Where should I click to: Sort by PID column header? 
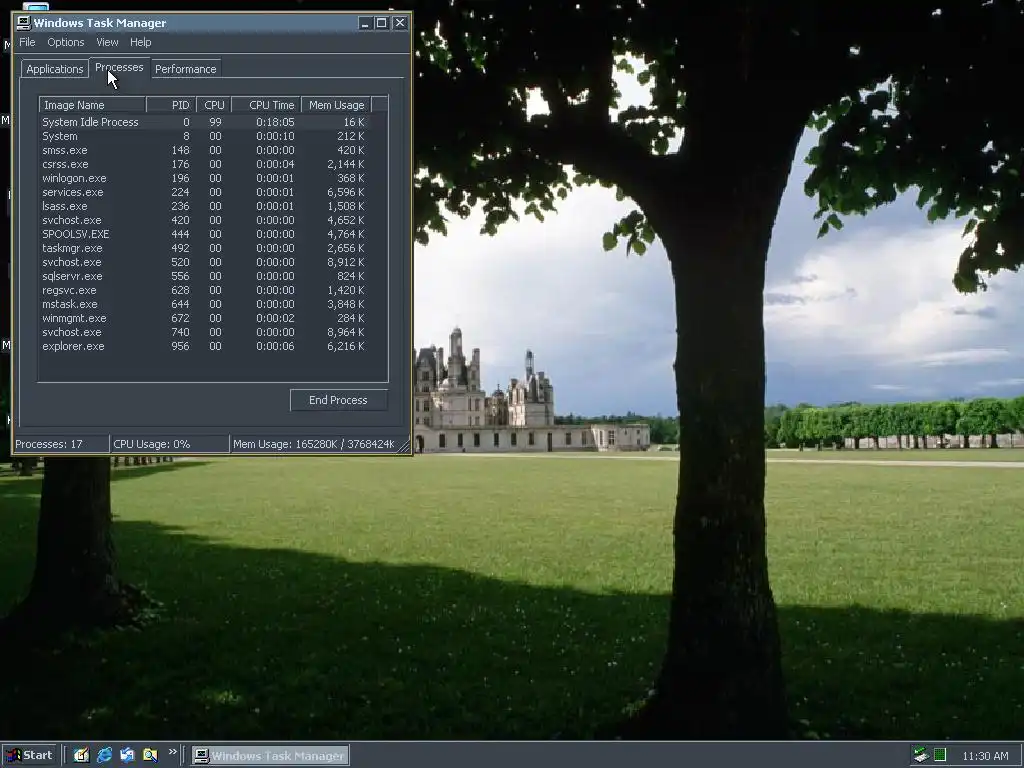tap(170, 104)
